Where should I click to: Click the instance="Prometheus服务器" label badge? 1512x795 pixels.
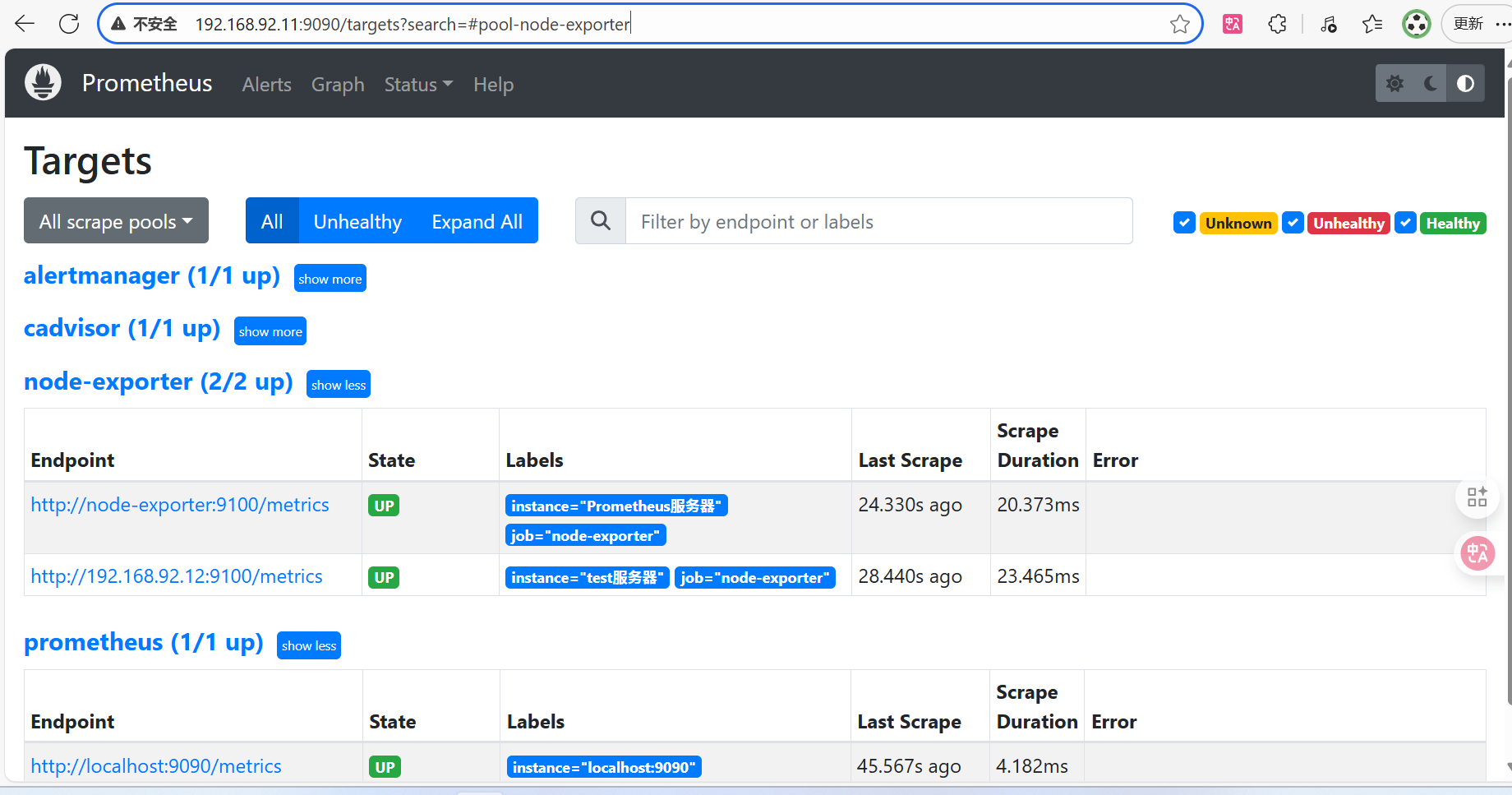[616, 506]
